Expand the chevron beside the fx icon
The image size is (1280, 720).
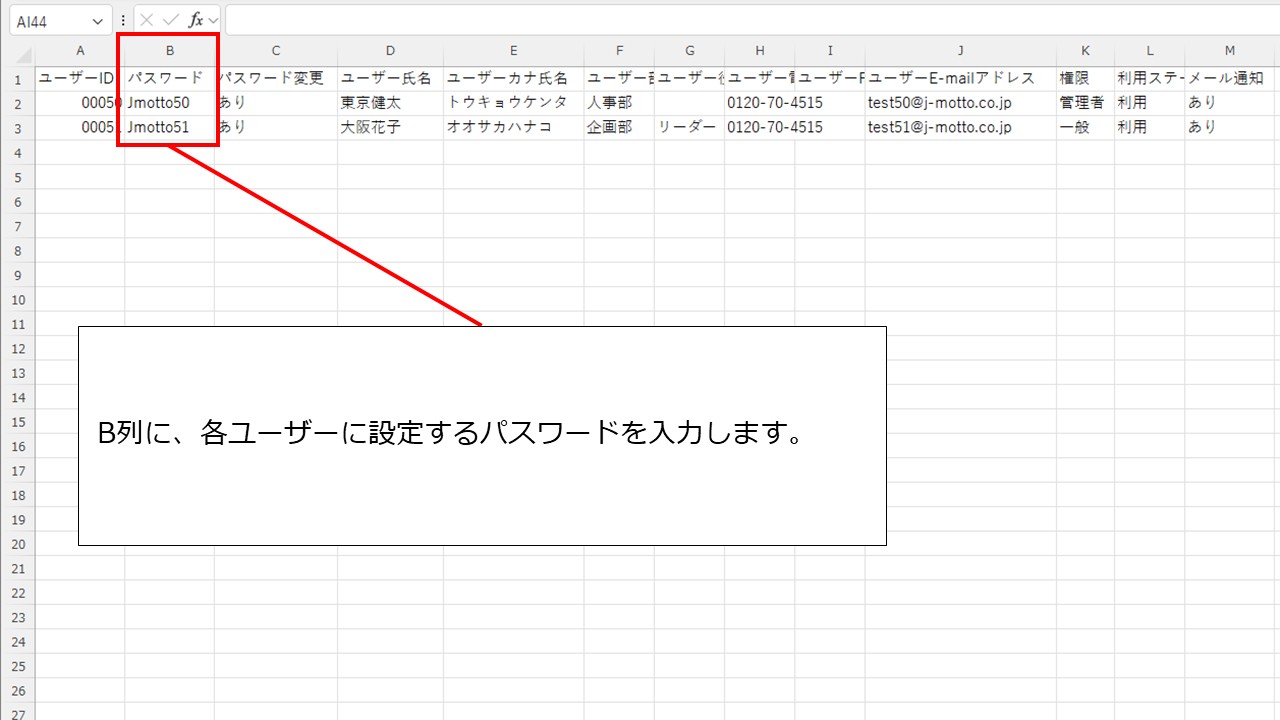point(213,20)
